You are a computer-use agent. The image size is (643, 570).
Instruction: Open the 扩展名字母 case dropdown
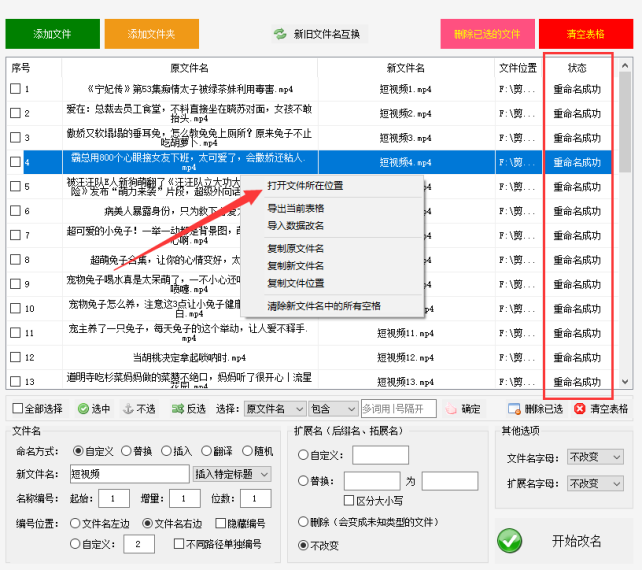click(x=595, y=484)
